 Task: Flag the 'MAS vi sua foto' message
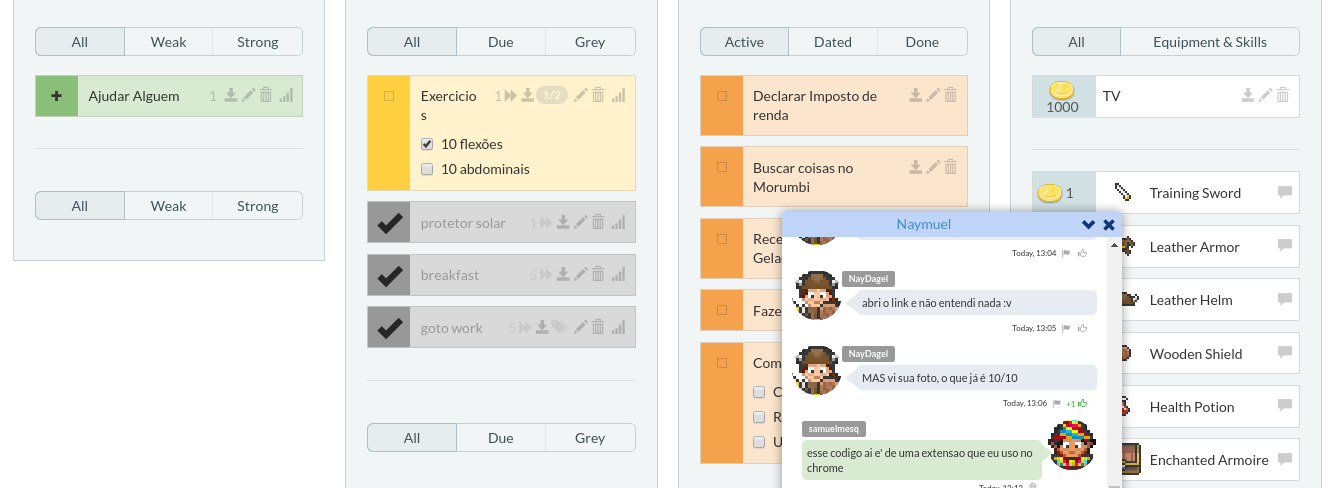[1057, 403]
